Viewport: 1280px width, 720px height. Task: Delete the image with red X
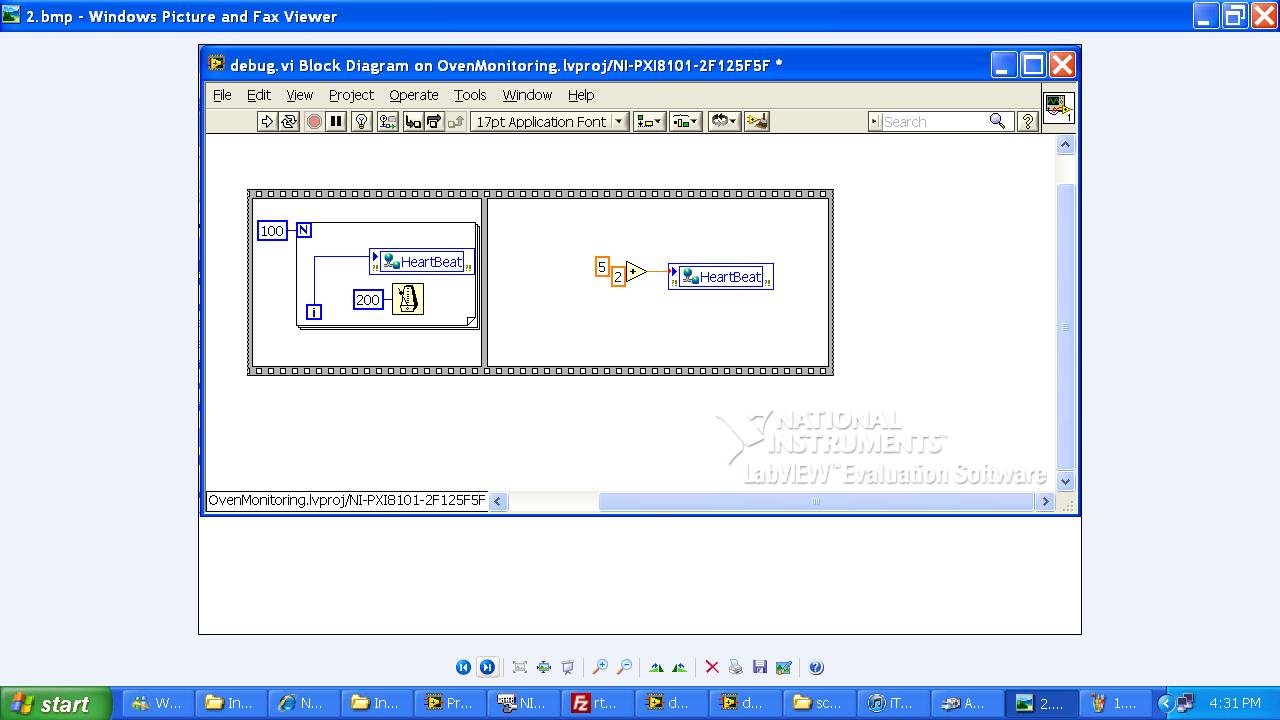[x=712, y=667]
